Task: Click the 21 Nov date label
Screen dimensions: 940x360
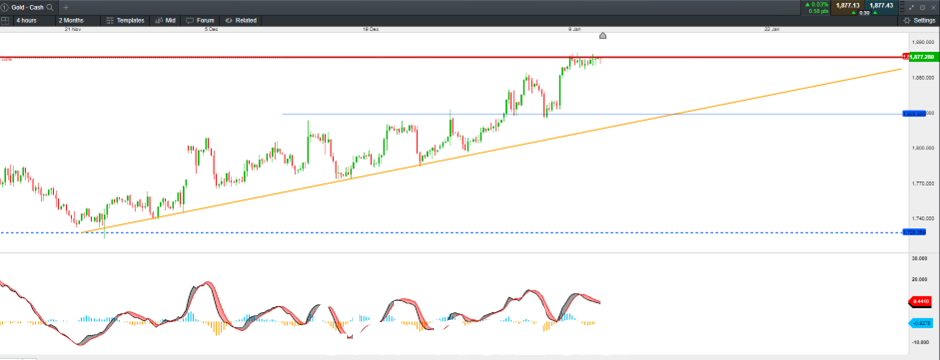Action: point(73,29)
